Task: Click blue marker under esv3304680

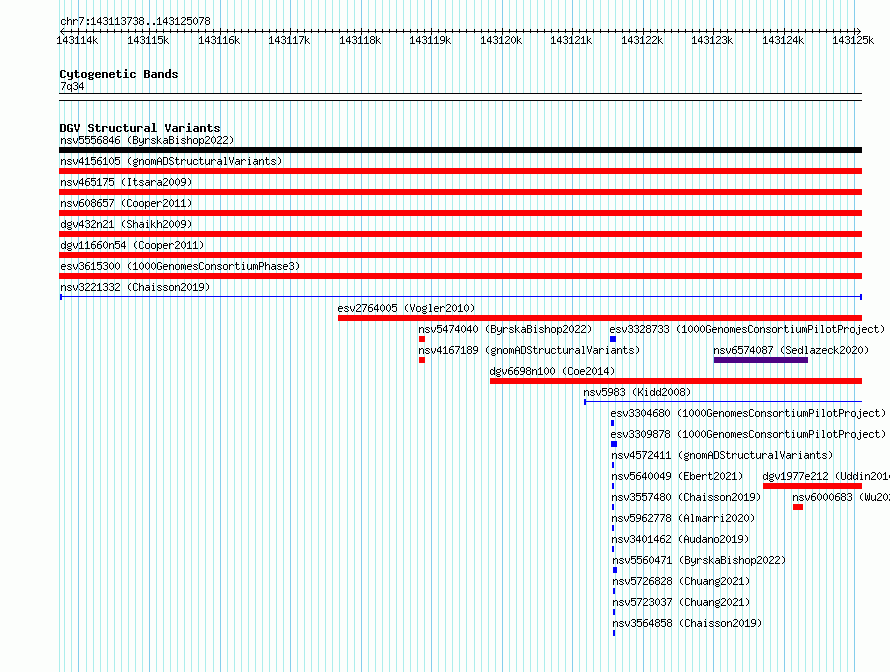Action: 612,423
